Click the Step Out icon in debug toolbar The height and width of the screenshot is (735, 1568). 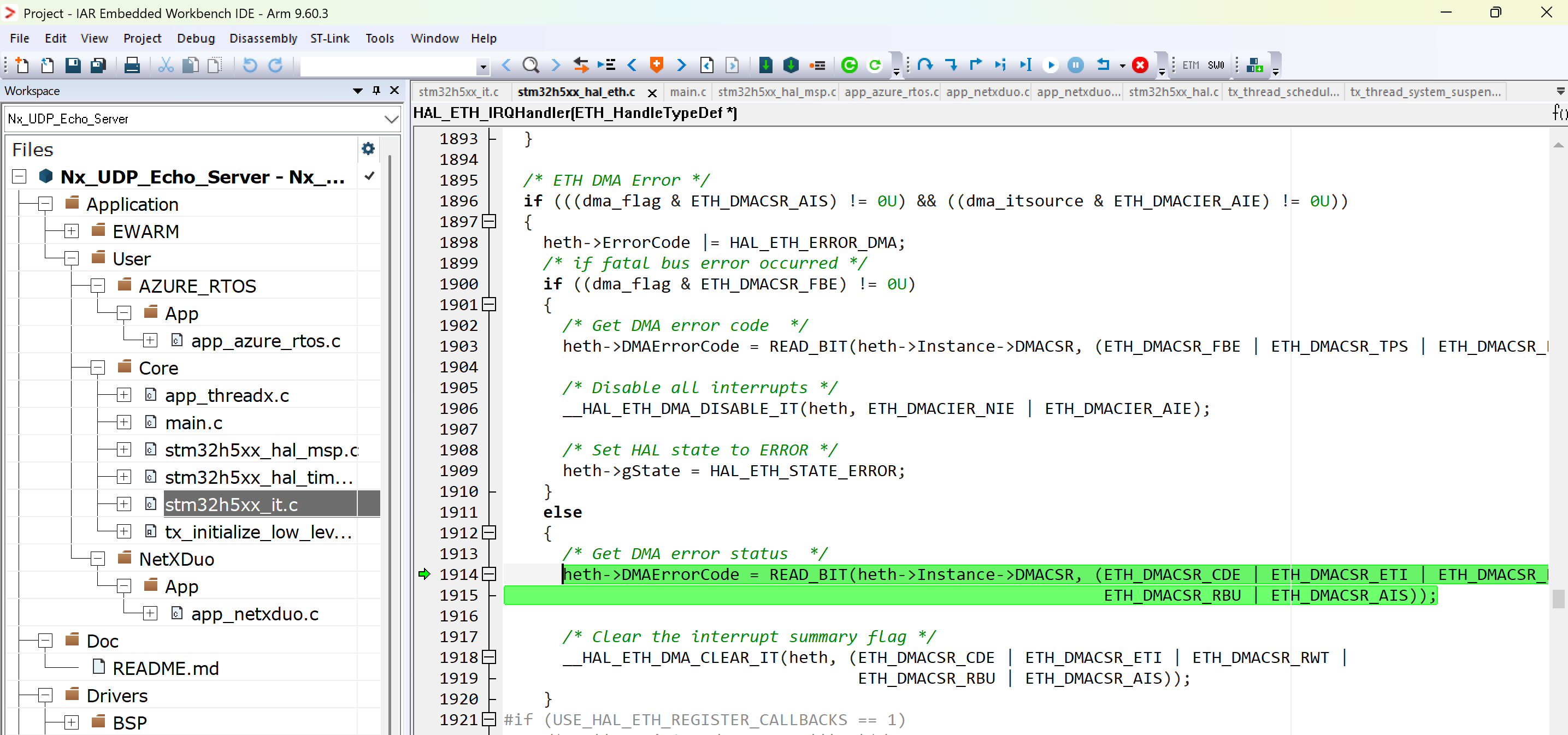click(x=976, y=65)
